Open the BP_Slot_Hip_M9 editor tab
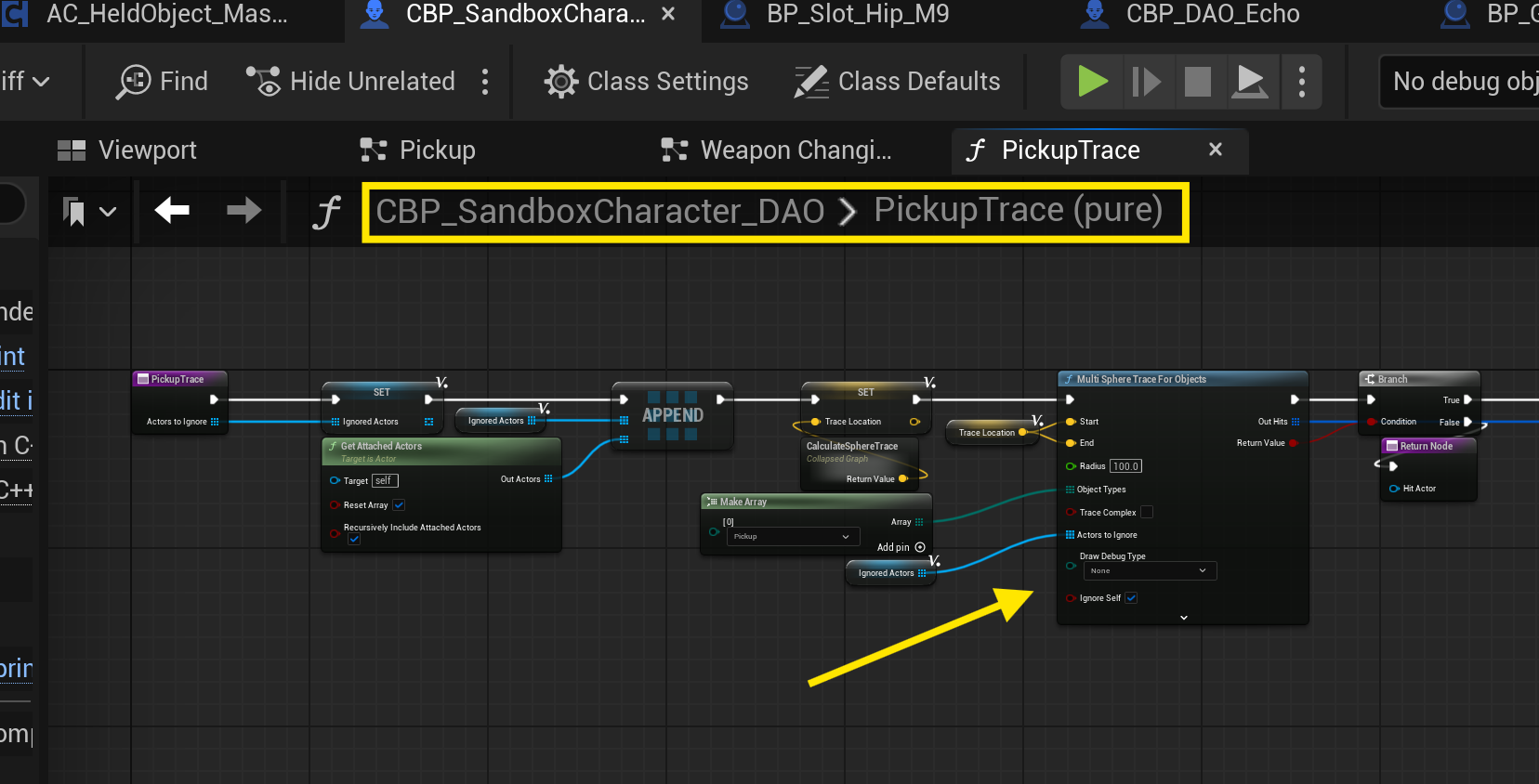 coord(857,14)
